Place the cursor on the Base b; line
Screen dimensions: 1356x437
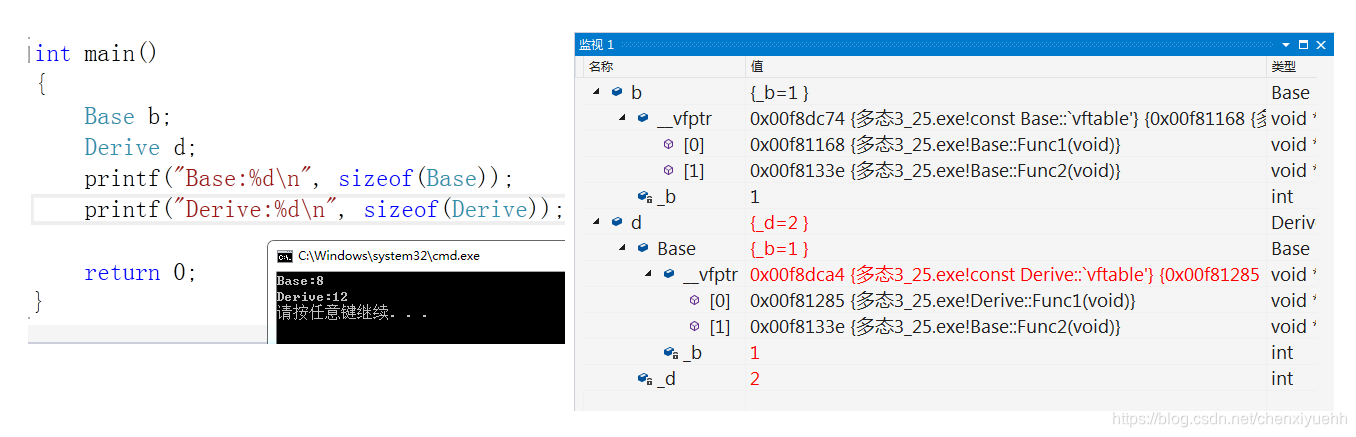127,116
